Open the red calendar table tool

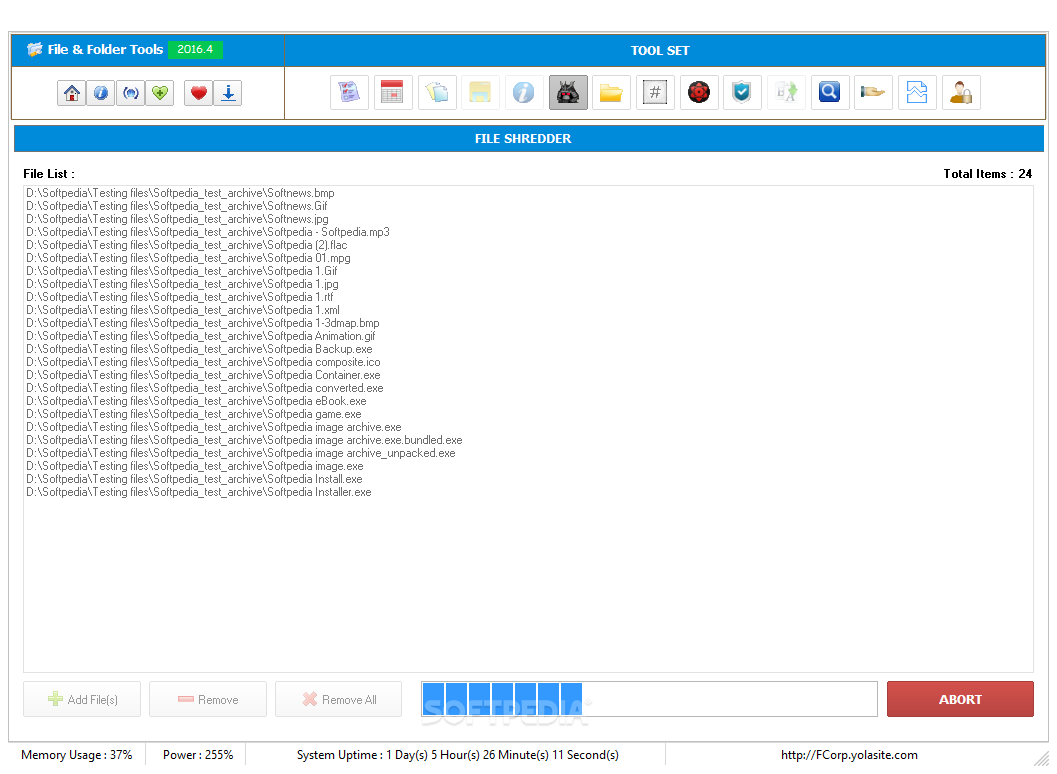(x=393, y=92)
